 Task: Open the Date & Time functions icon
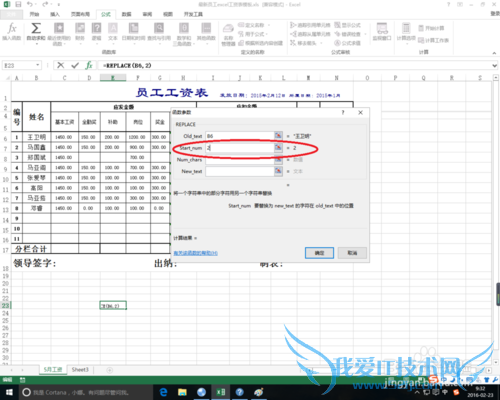pos(133,28)
